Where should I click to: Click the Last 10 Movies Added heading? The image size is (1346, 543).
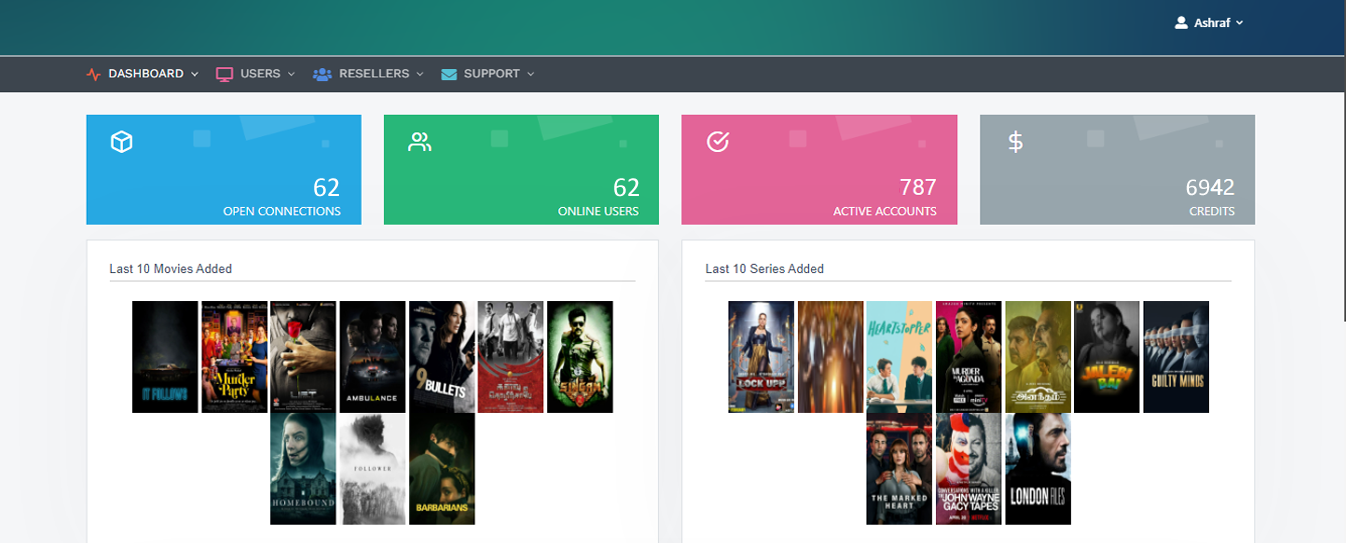point(171,269)
